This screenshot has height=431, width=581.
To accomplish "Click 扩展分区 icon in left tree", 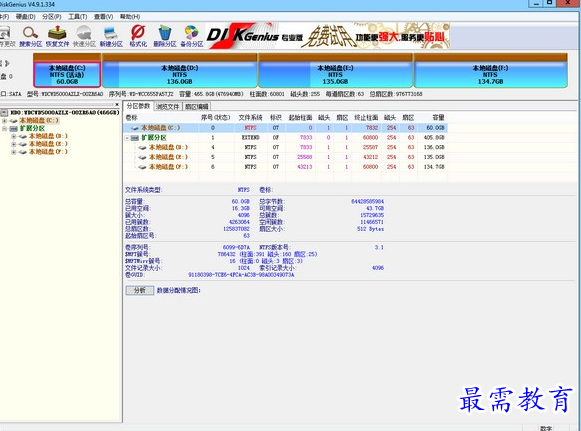I will click(14, 129).
